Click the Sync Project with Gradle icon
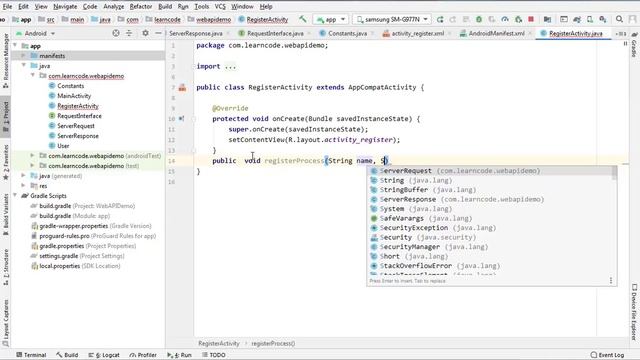Screen dimensions: 640x360 [577, 19]
